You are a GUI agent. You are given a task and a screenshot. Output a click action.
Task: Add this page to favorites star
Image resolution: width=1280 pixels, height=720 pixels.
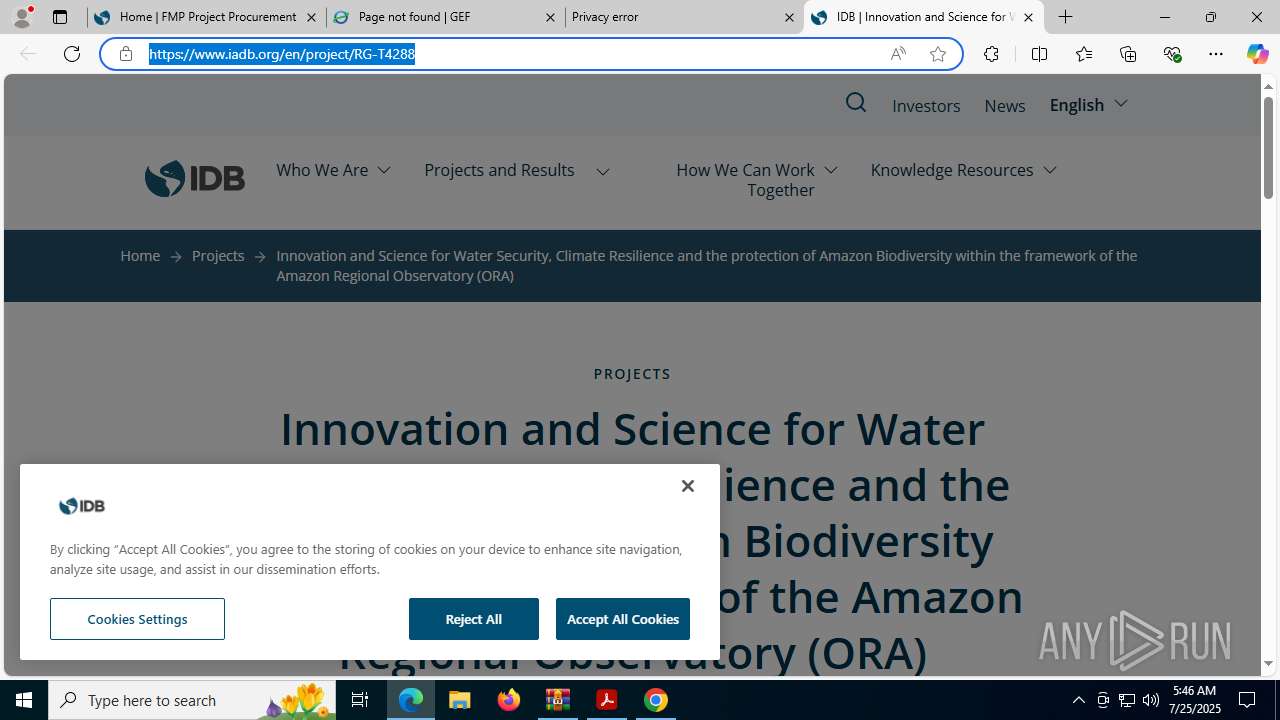pos(938,54)
